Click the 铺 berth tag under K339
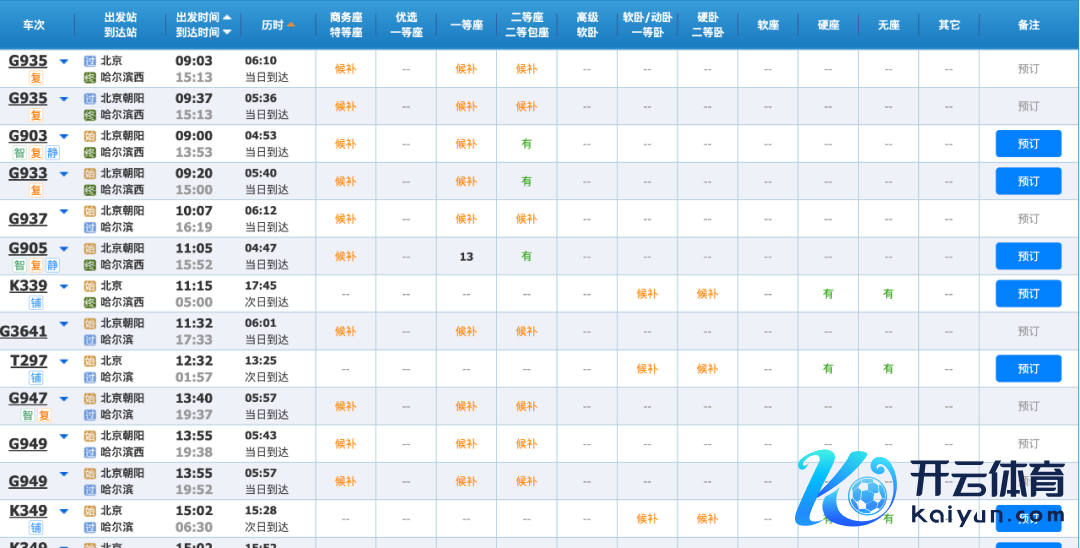The height and width of the screenshot is (548, 1080). pos(36,303)
